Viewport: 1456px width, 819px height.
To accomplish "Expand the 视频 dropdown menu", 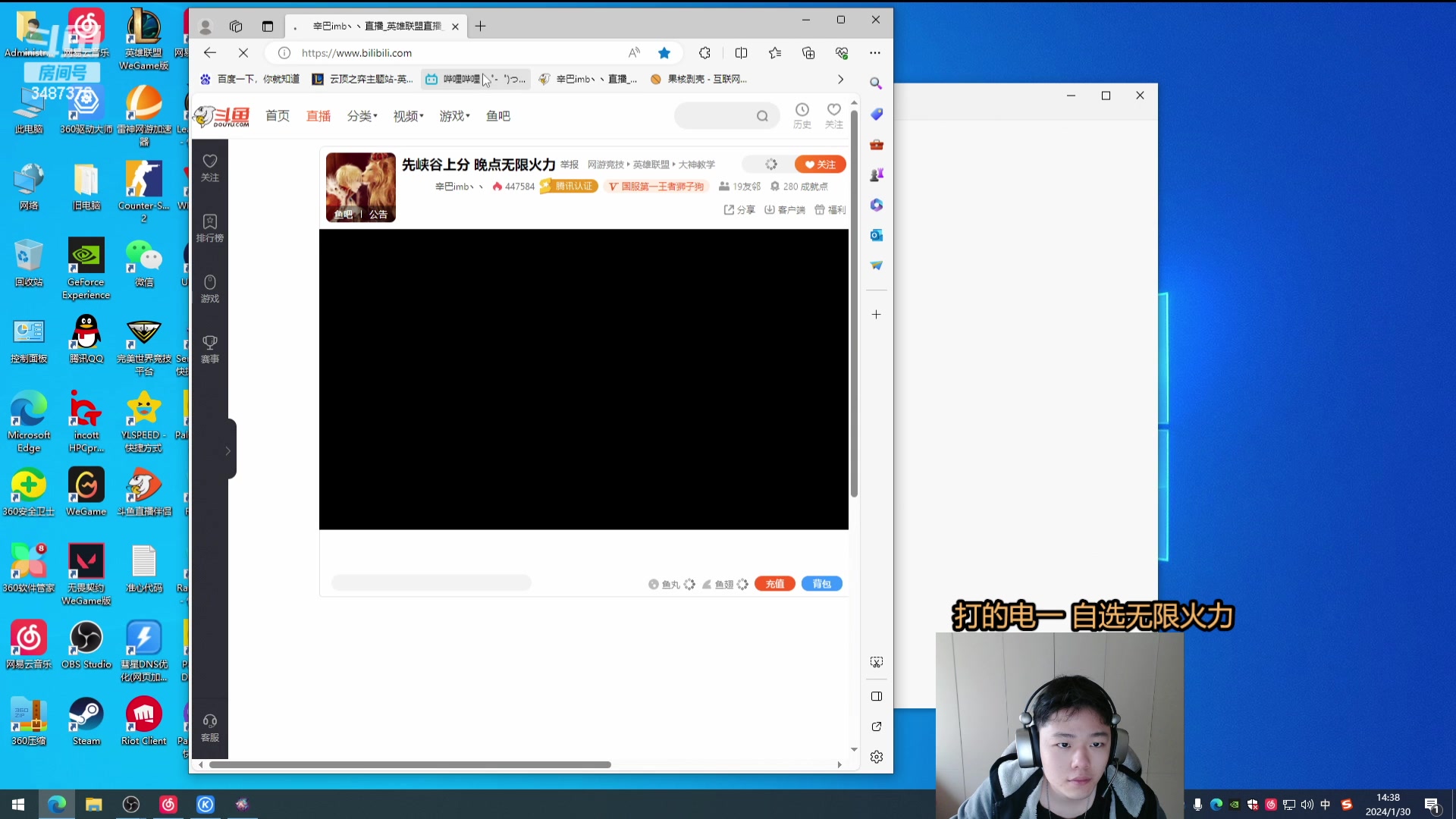I will point(408,116).
